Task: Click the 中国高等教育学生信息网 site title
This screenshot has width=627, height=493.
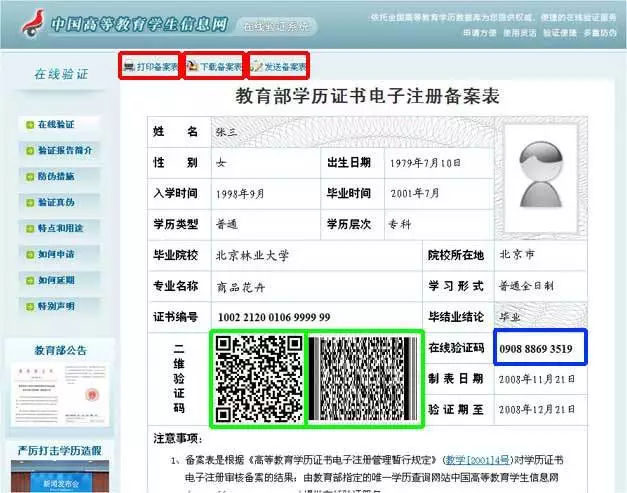Action: [140, 24]
